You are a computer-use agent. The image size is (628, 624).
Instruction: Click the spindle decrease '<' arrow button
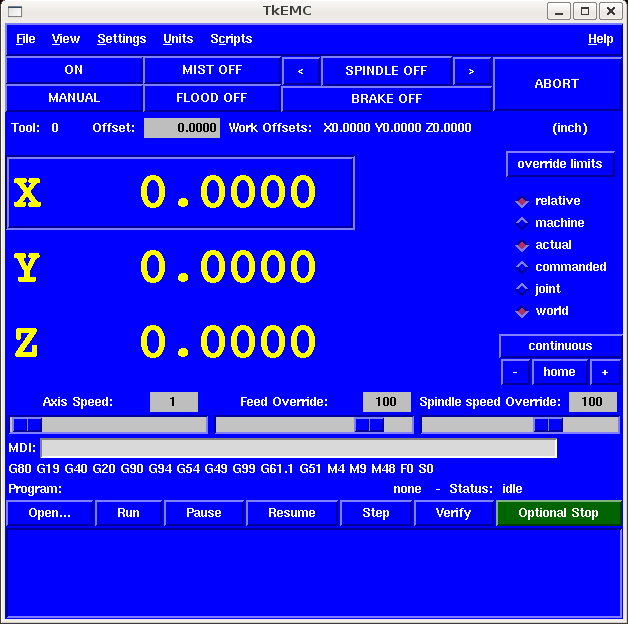pos(301,71)
